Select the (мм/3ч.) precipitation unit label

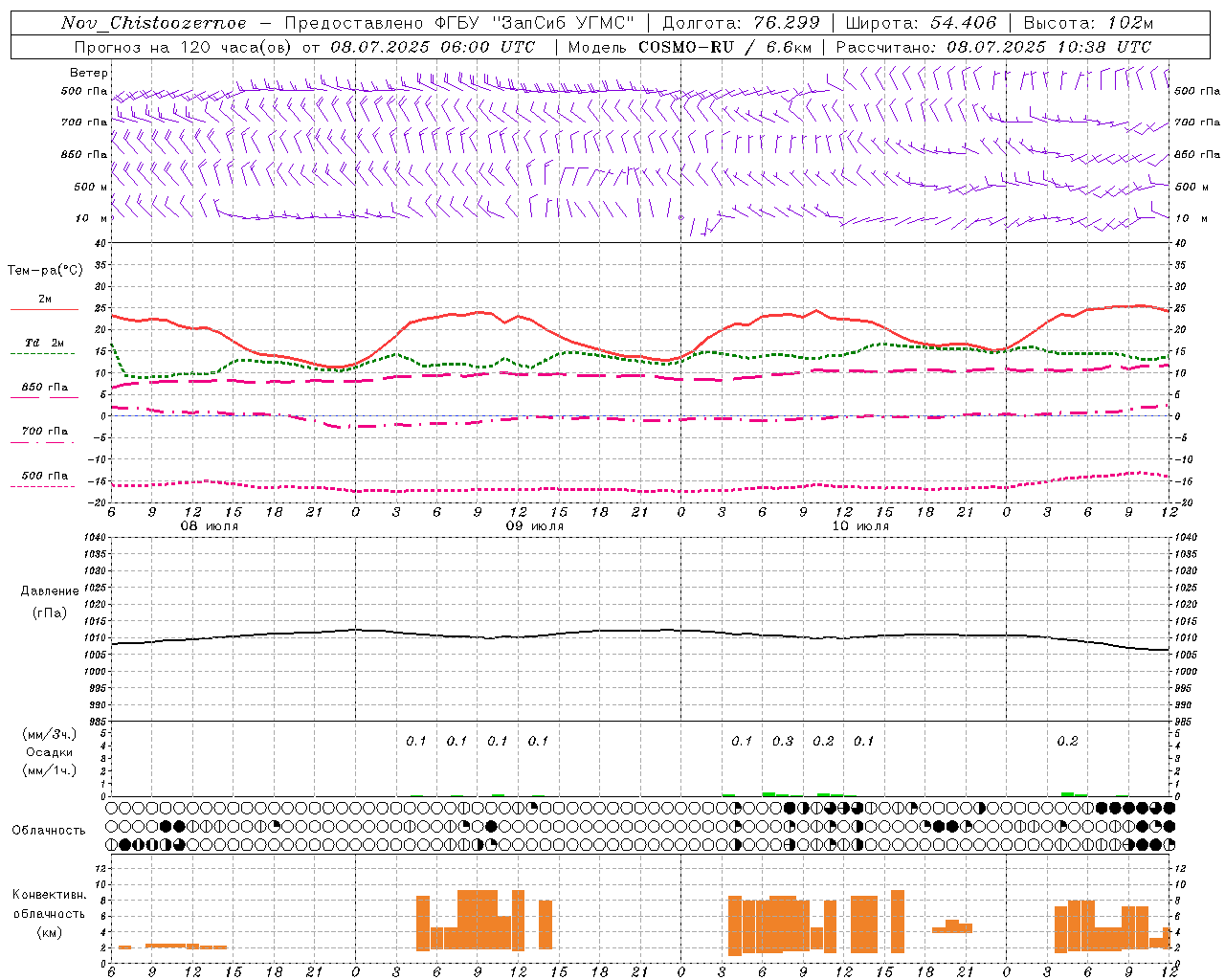click(50, 734)
